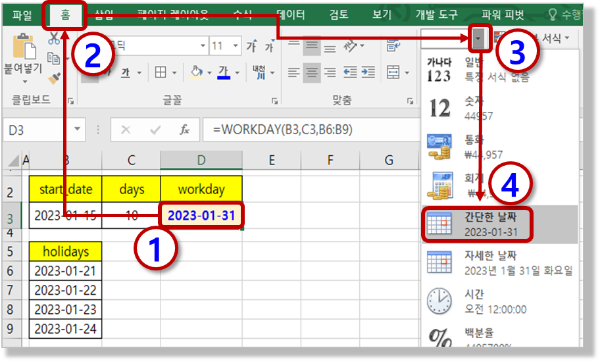Choose the 숫자 (Number) format option
600x362 pixels.
pos(499,108)
